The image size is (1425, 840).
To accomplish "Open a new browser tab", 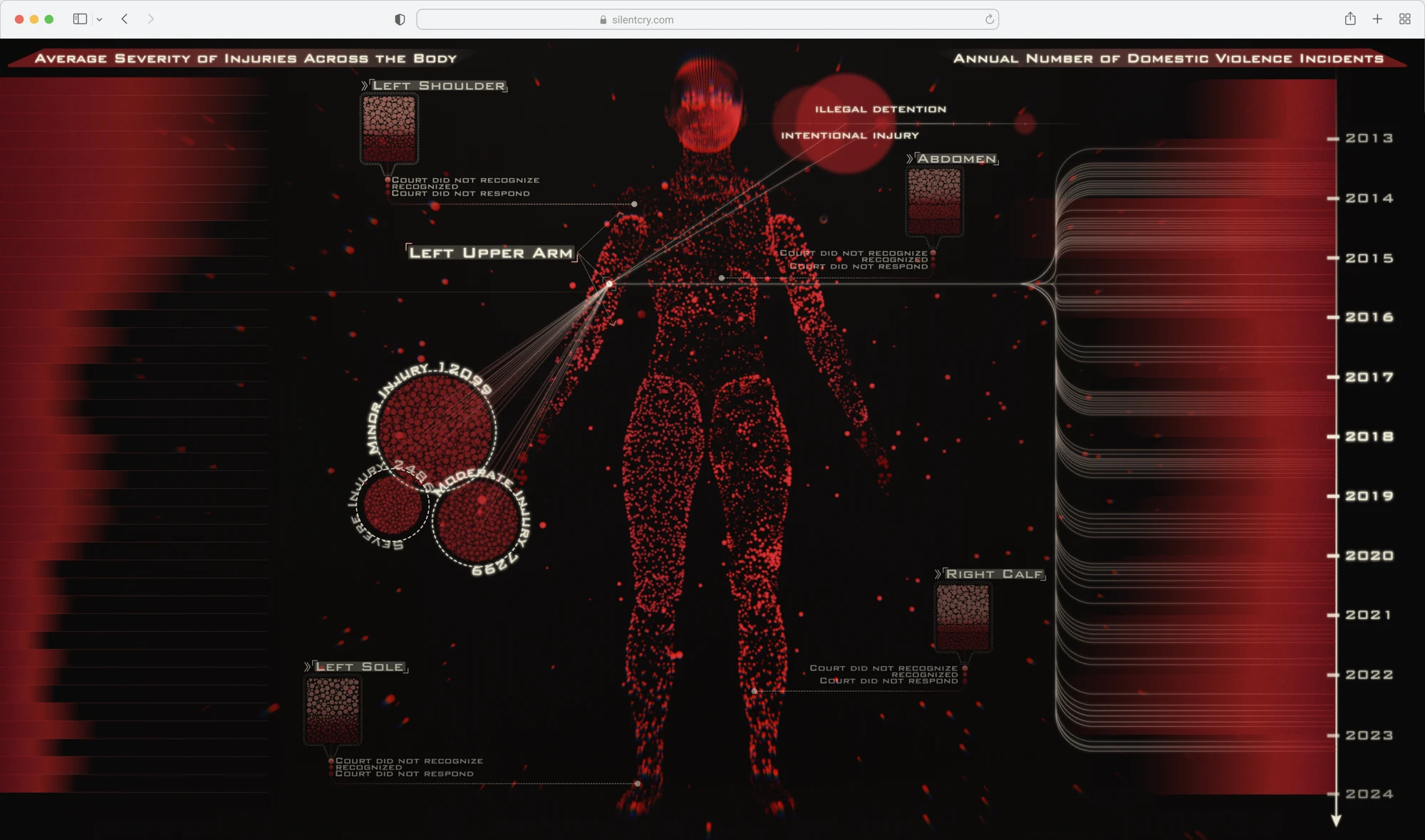I will point(1377,19).
